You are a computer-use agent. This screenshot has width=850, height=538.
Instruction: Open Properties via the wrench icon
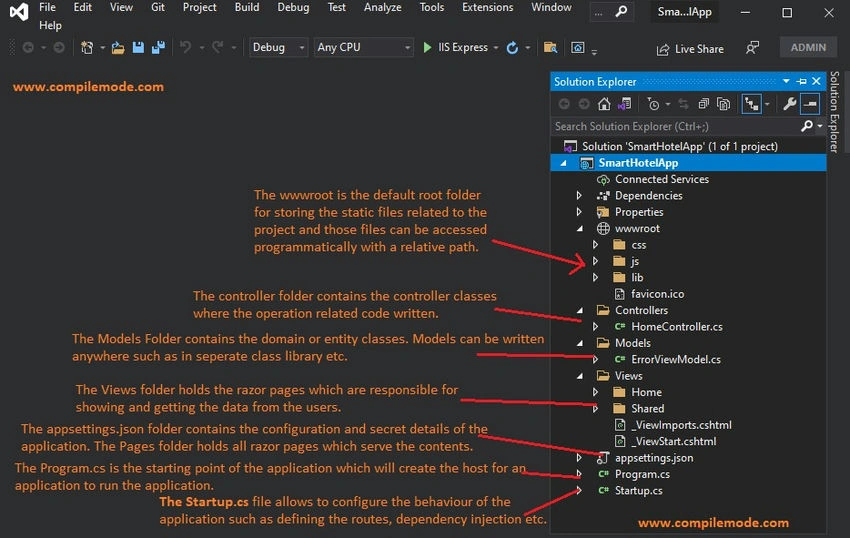click(789, 104)
